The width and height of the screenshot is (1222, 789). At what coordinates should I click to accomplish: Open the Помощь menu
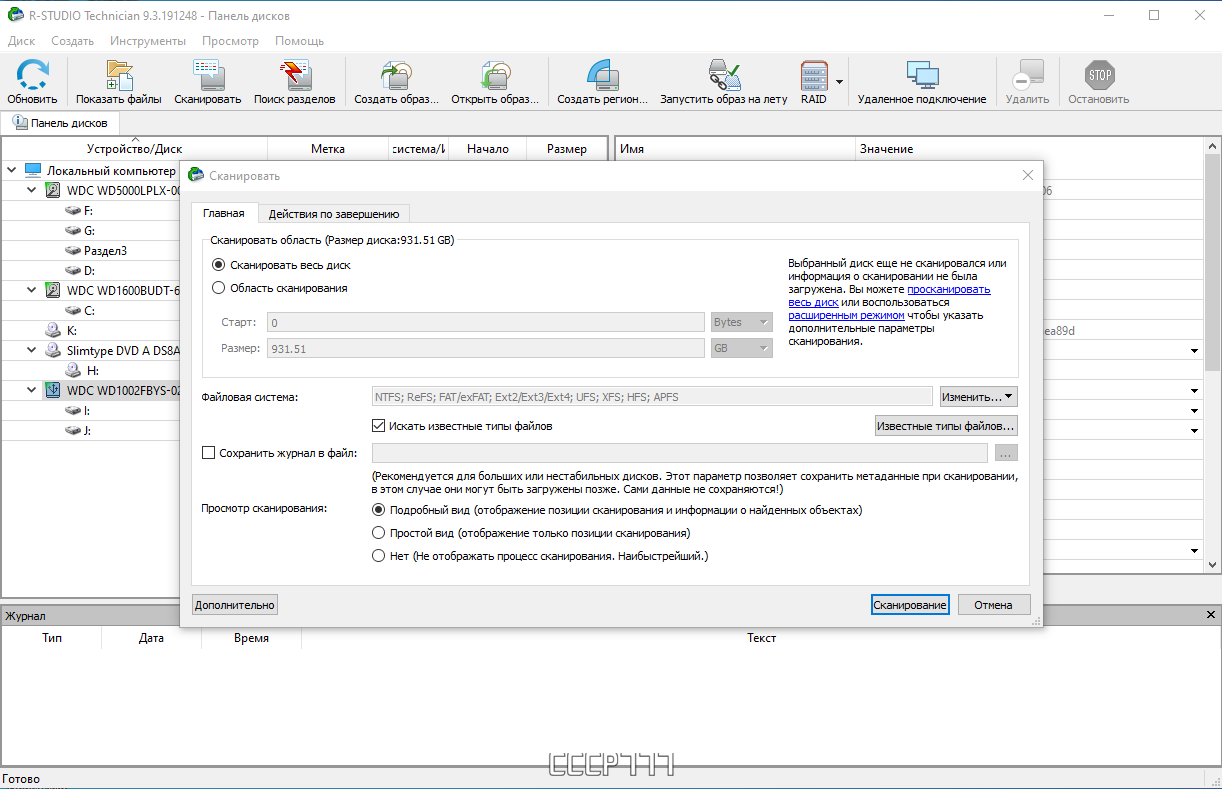299,41
